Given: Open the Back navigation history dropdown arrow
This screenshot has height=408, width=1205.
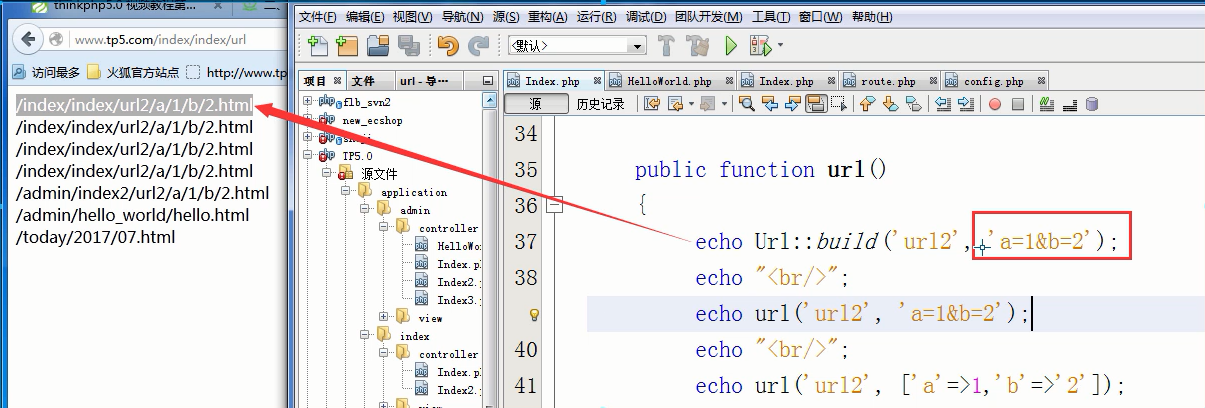Looking at the screenshot, I should (x=690, y=103).
